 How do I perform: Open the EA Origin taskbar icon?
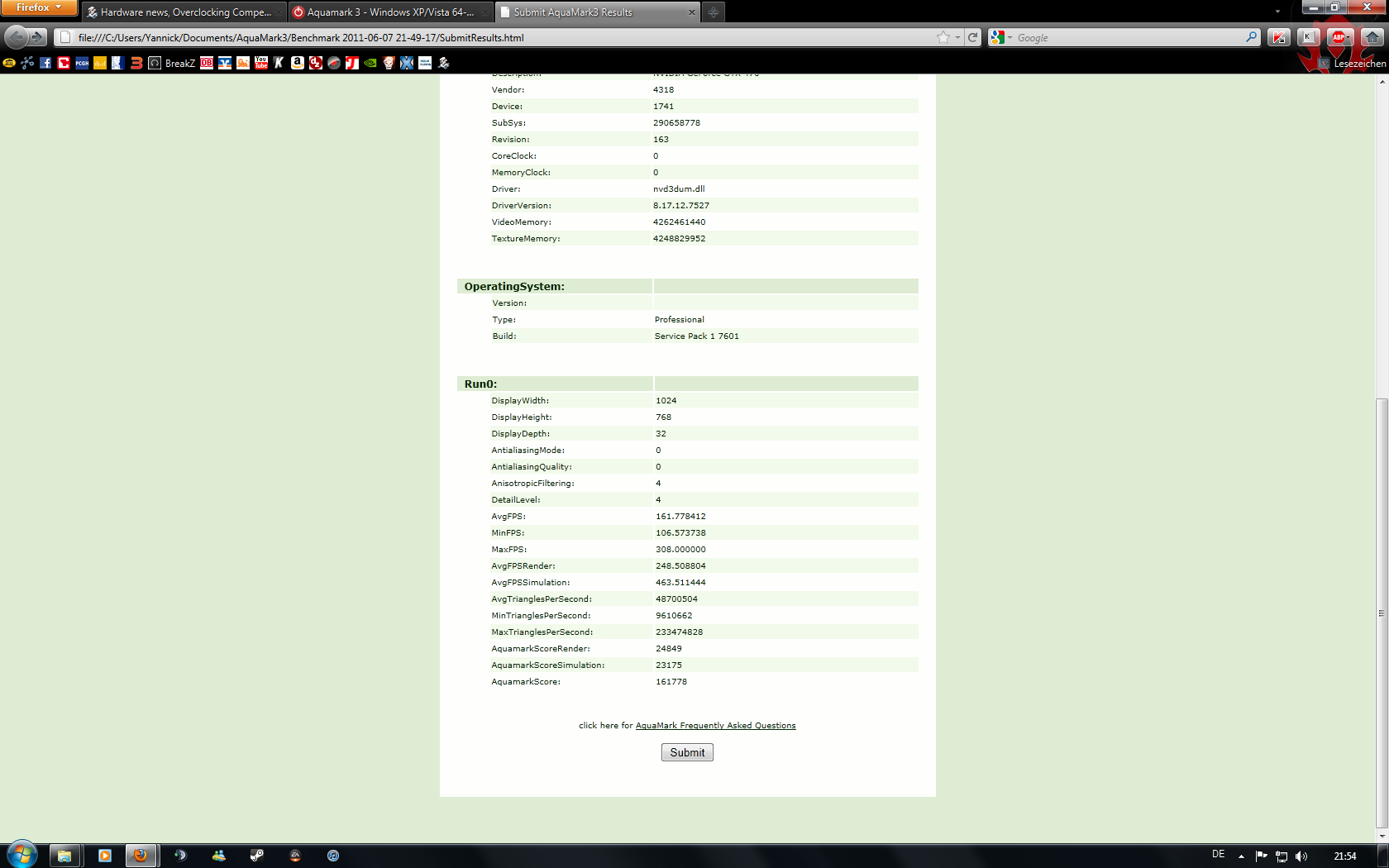[x=295, y=856]
